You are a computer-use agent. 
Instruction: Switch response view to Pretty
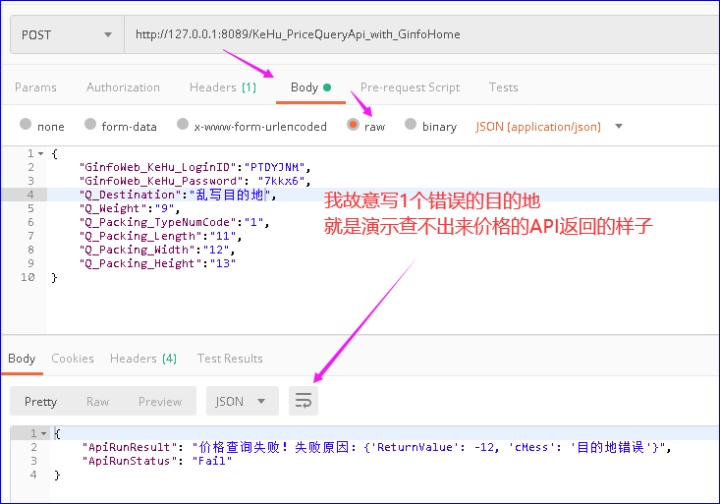click(40, 402)
